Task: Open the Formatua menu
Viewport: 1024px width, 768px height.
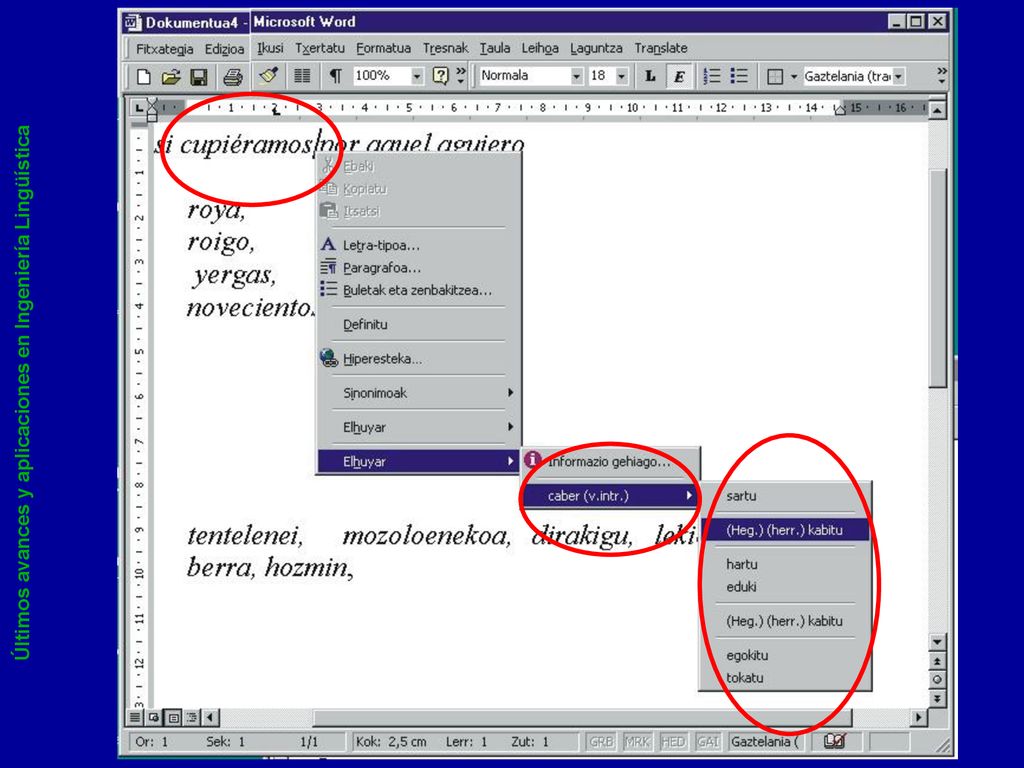Action: (383, 48)
